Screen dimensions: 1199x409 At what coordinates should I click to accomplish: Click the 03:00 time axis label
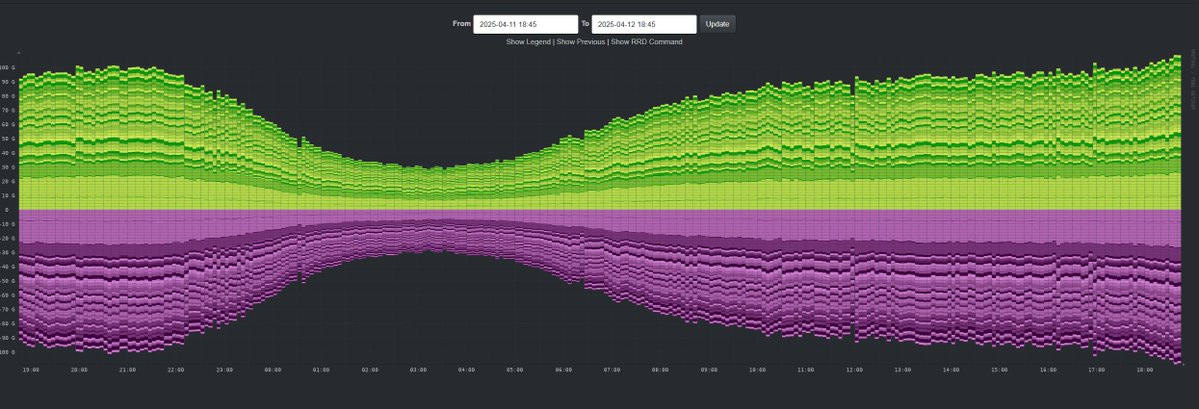[418, 370]
